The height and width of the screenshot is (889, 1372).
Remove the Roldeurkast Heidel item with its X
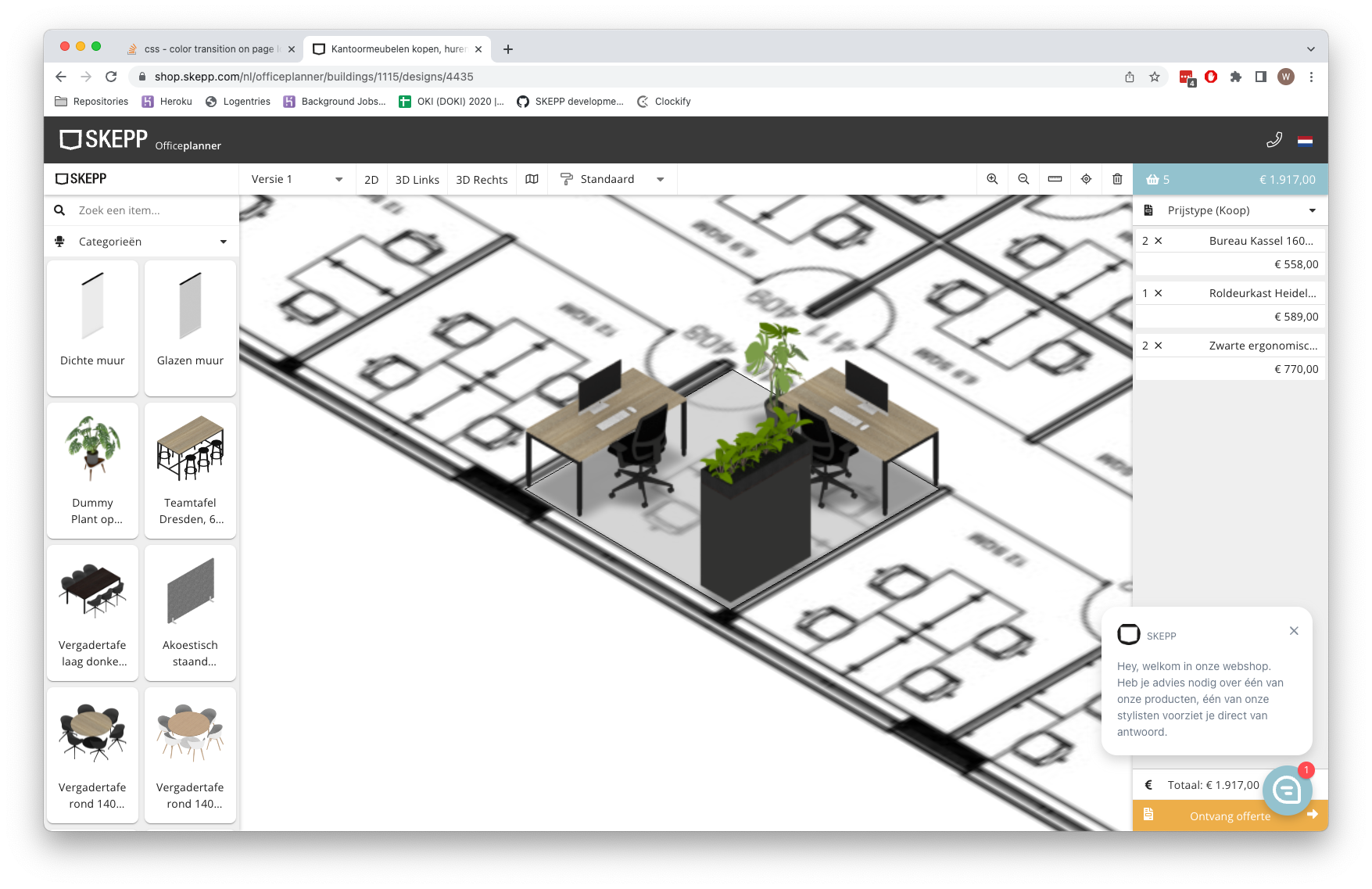pos(1159,293)
